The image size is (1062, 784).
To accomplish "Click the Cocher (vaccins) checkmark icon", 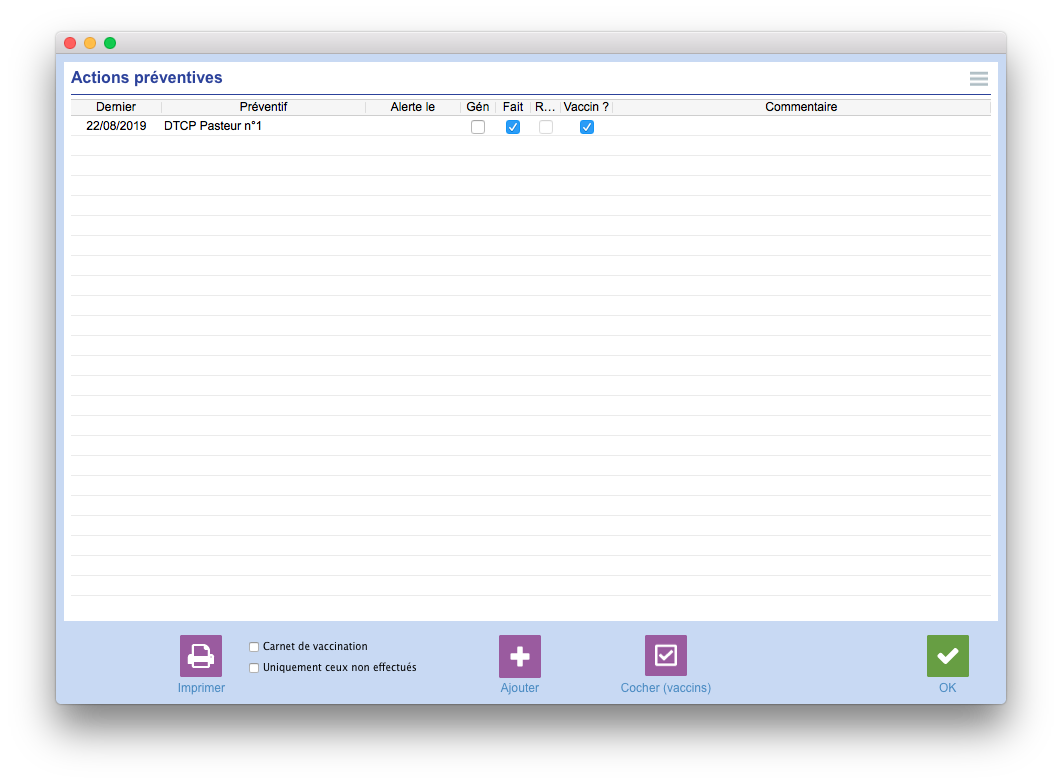I will pyautogui.click(x=665, y=655).
